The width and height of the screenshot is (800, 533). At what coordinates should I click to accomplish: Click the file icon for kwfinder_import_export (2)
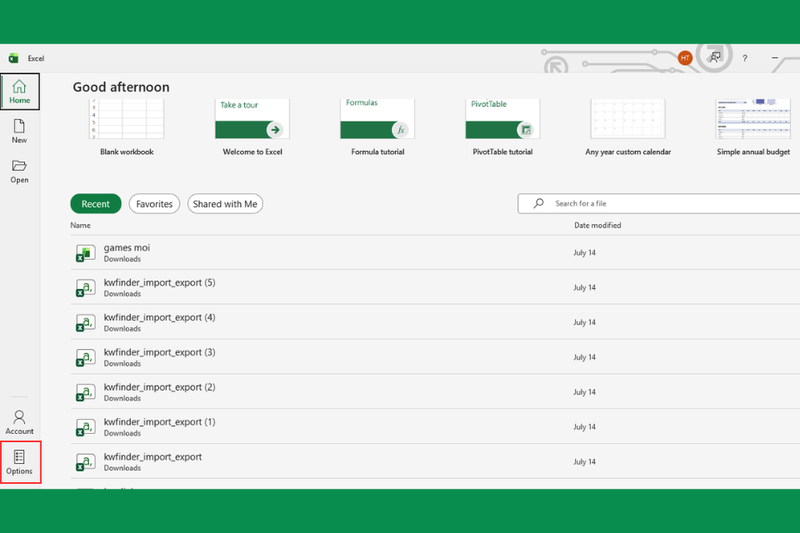click(x=85, y=392)
